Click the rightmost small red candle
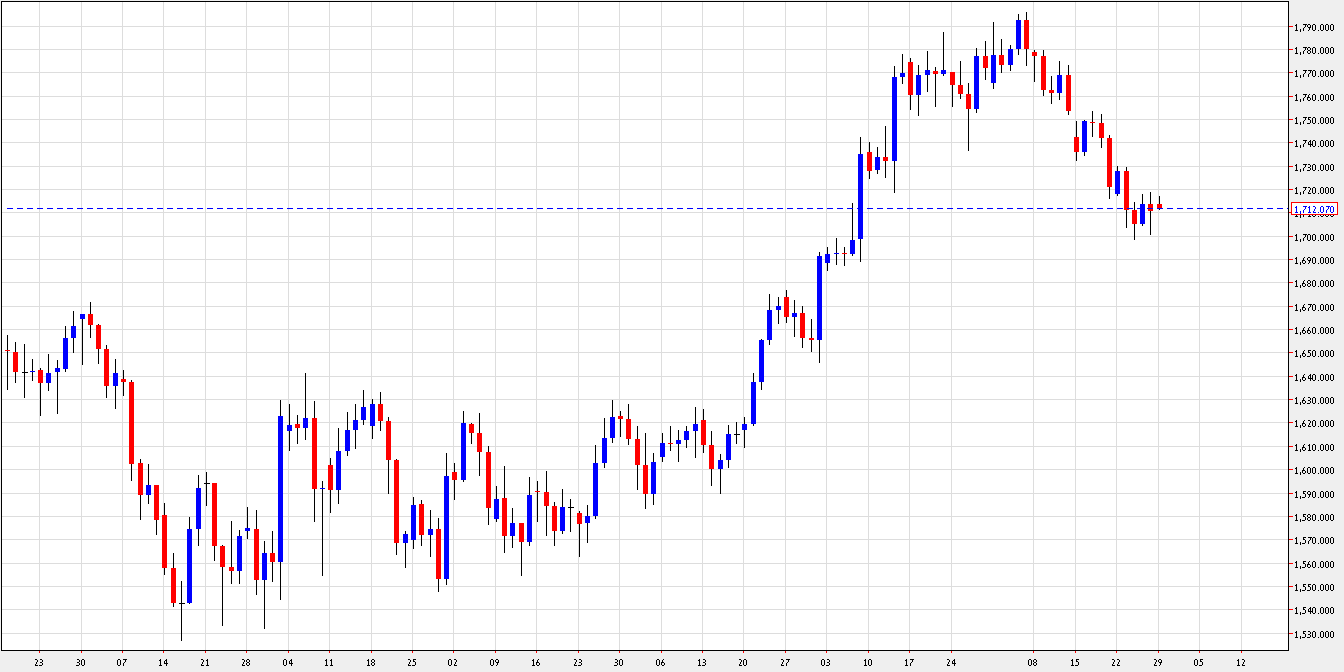This screenshot has height=672, width=1344. tap(1158, 205)
